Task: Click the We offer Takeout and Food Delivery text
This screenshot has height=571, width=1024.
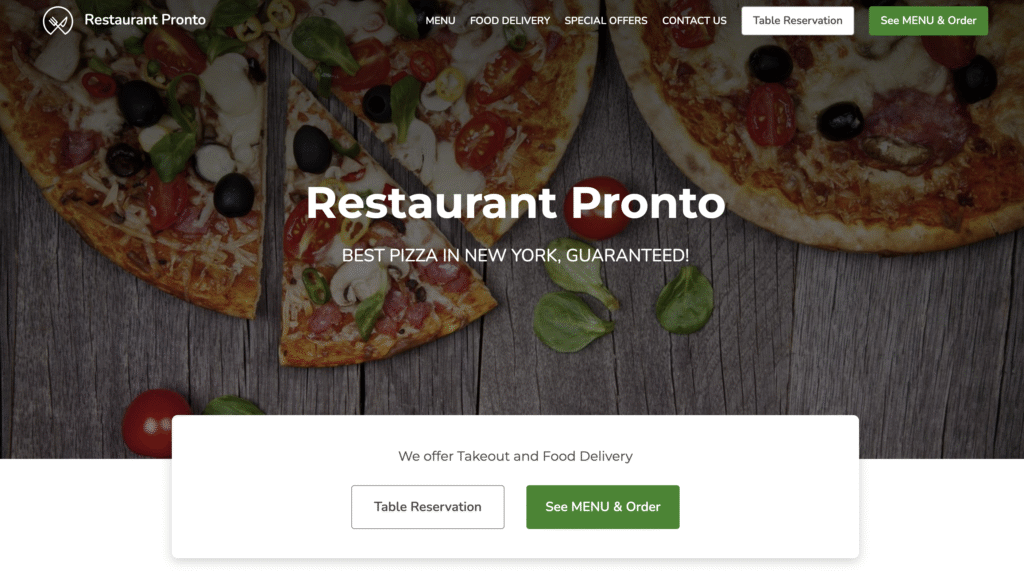Action: click(515, 456)
